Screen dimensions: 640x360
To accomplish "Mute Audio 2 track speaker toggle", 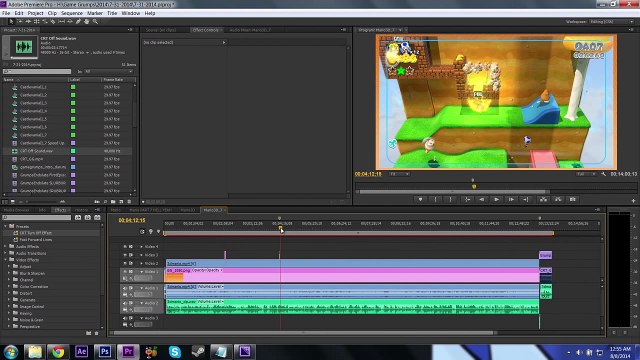I will click(x=125, y=303).
